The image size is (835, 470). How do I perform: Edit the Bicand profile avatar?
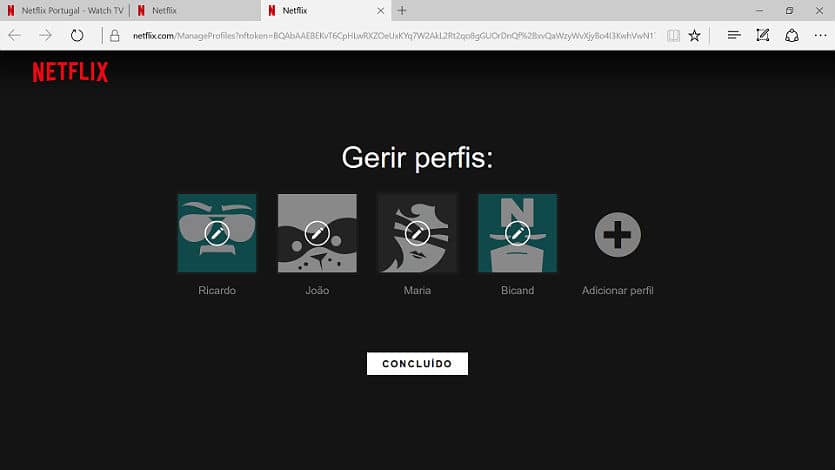coord(517,233)
